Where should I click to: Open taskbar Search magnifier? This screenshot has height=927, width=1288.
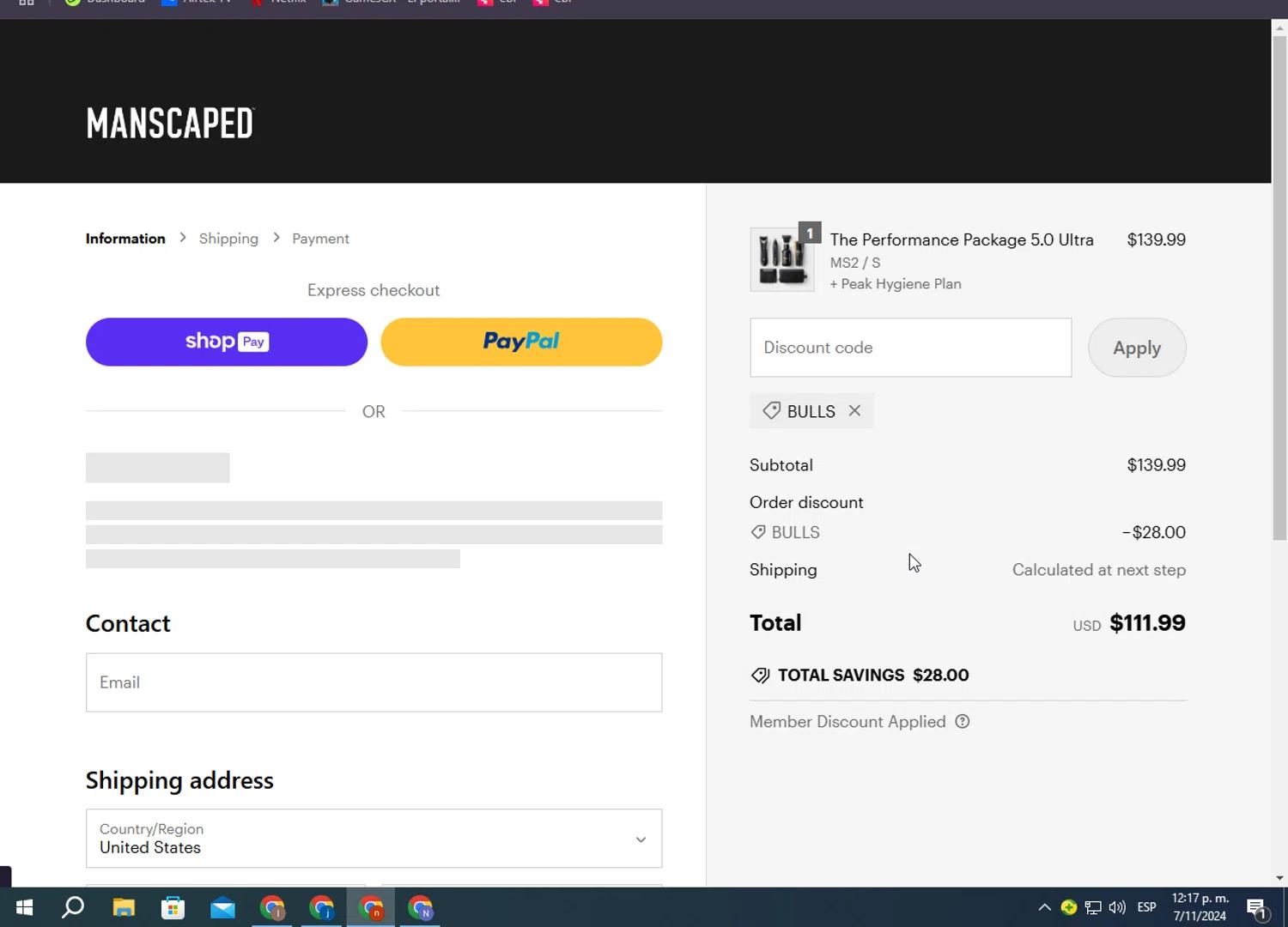tap(73, 907)
